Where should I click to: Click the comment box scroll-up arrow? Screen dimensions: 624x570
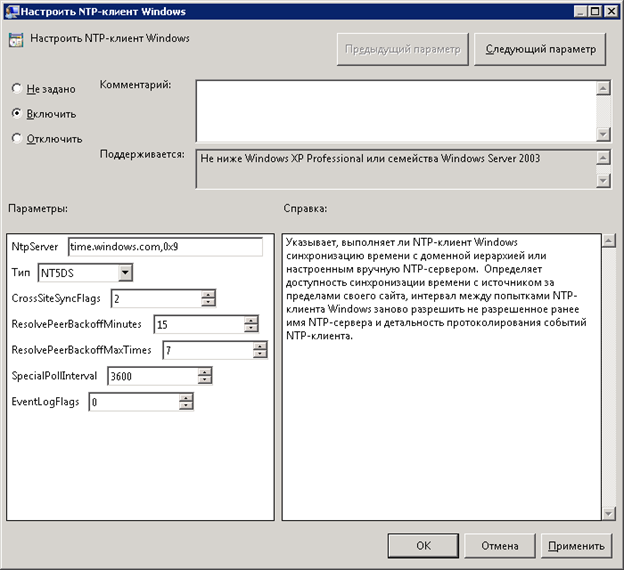coord(603,88)
